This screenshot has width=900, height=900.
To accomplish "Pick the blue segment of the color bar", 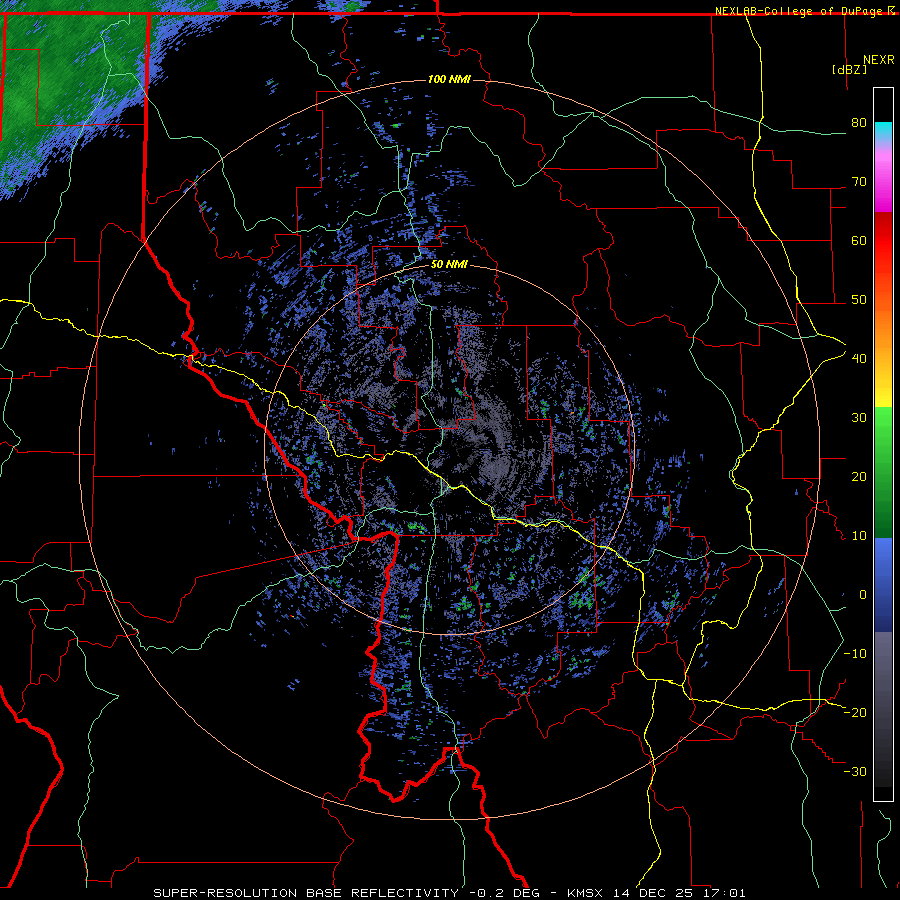I will [x=883, y=585].
